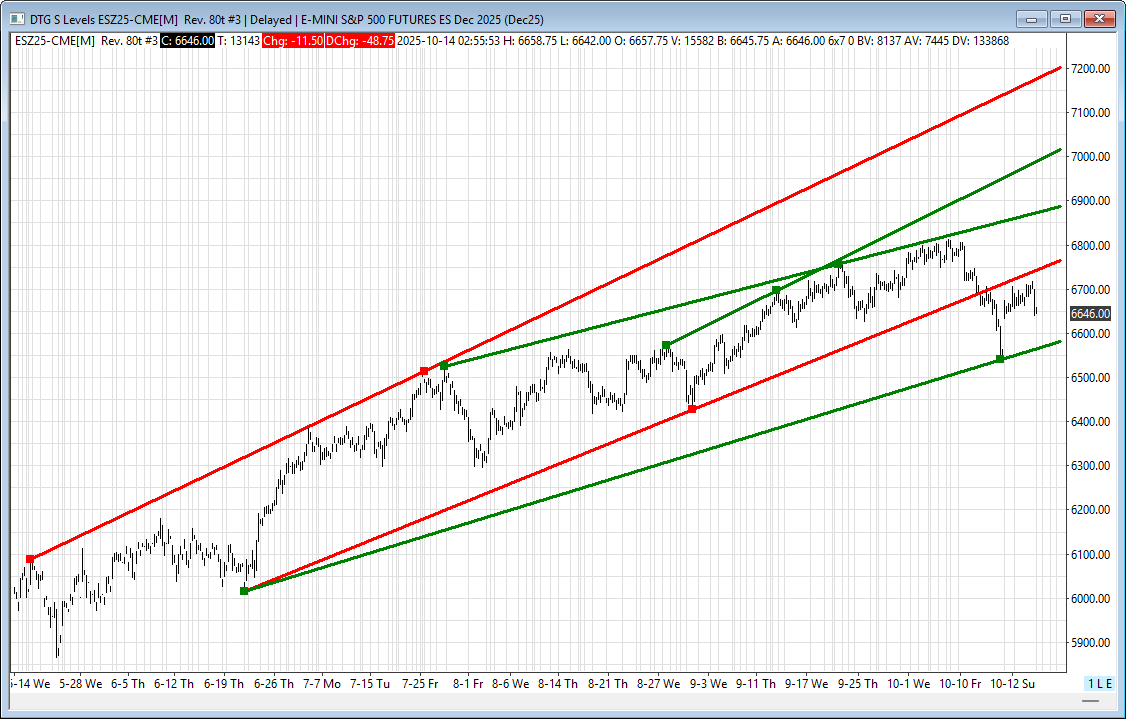Select the green anchor near 9-11 at 6700
The width and height of the screenshot is (1126, 719).
pyautogui.click(x=776, y=290)
